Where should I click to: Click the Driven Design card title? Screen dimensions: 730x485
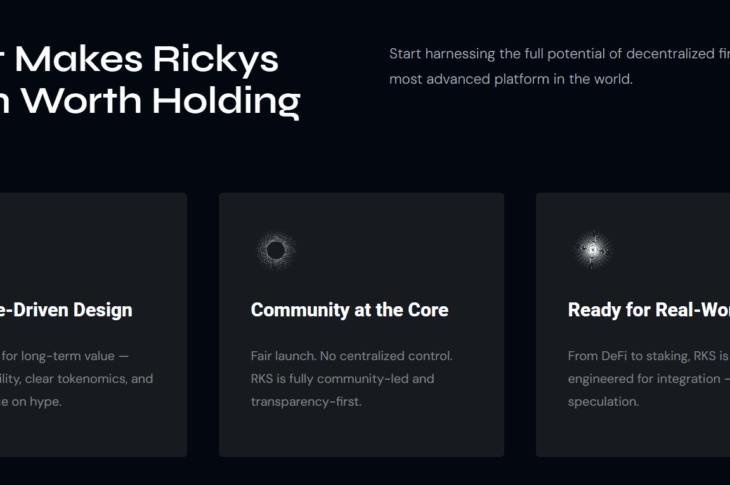(66, 310)
